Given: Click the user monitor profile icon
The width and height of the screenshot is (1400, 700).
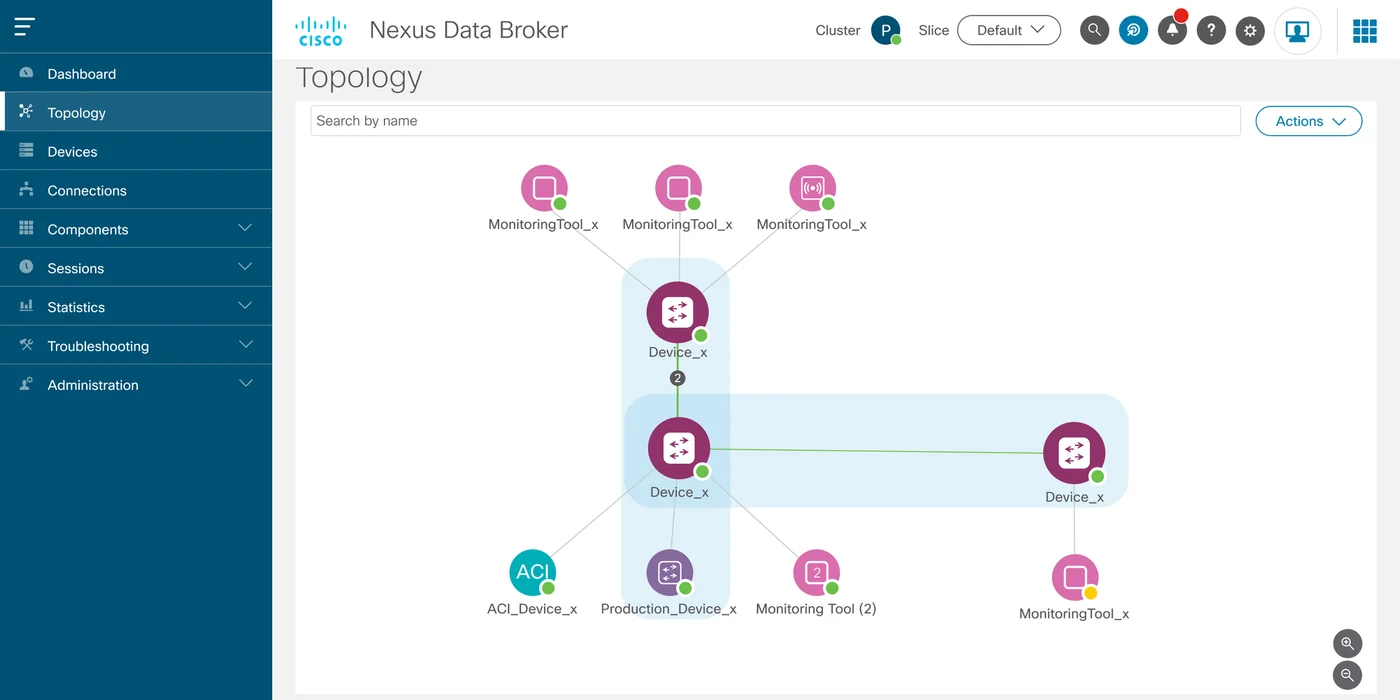Looking at the screenshot, I should pos(1297,31).
